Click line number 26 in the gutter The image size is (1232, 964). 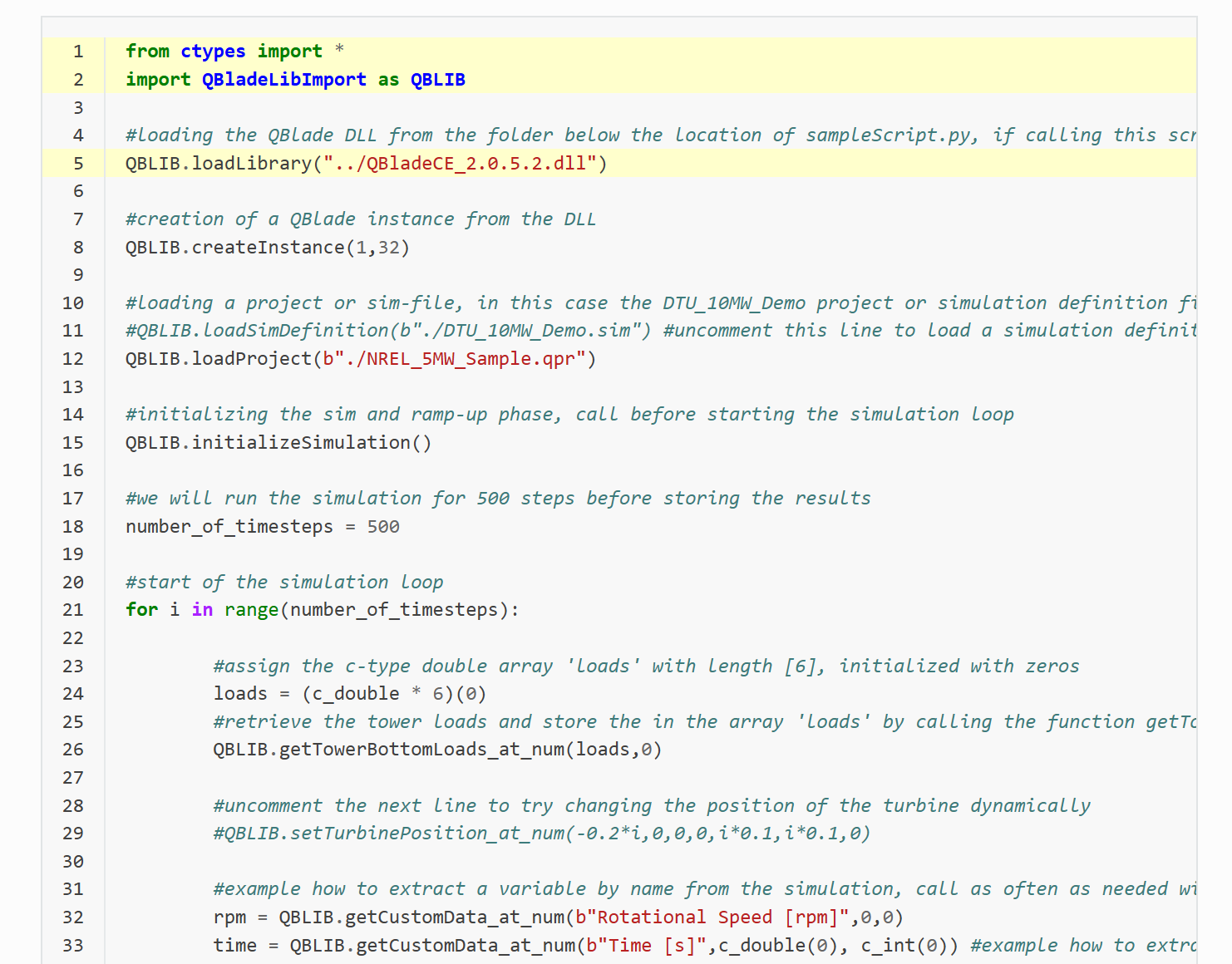(x=73, y=750)
